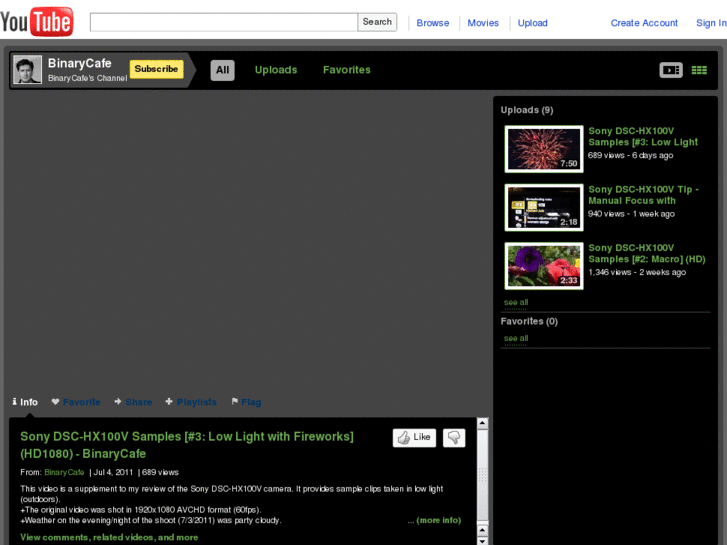
Task: Open the Browse link
Action: [x=433, y=23]
